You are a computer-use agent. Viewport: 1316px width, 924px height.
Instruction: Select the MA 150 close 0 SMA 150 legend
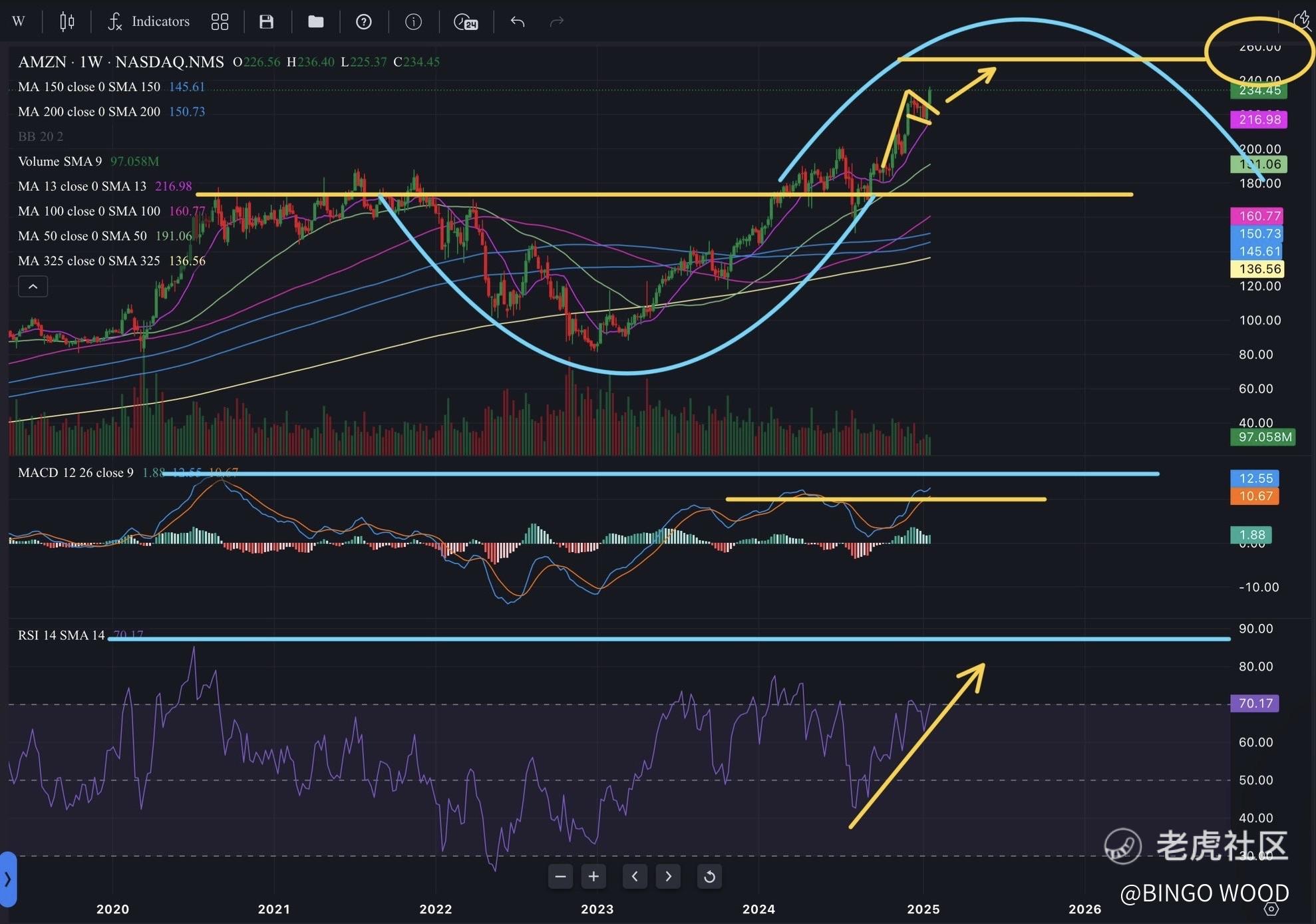pos(89,86)
